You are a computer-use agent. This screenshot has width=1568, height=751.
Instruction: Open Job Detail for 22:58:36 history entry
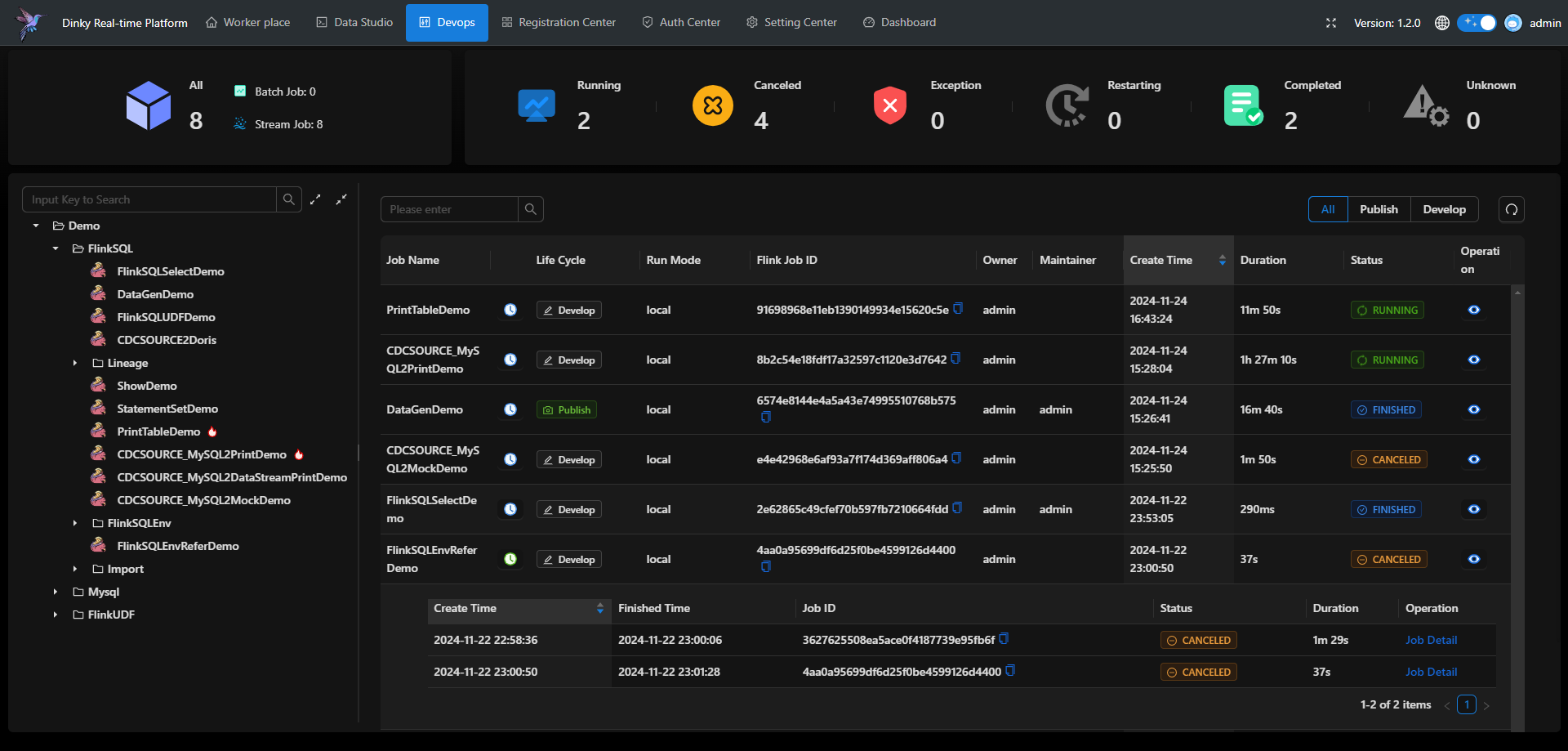click(1431, 640)
